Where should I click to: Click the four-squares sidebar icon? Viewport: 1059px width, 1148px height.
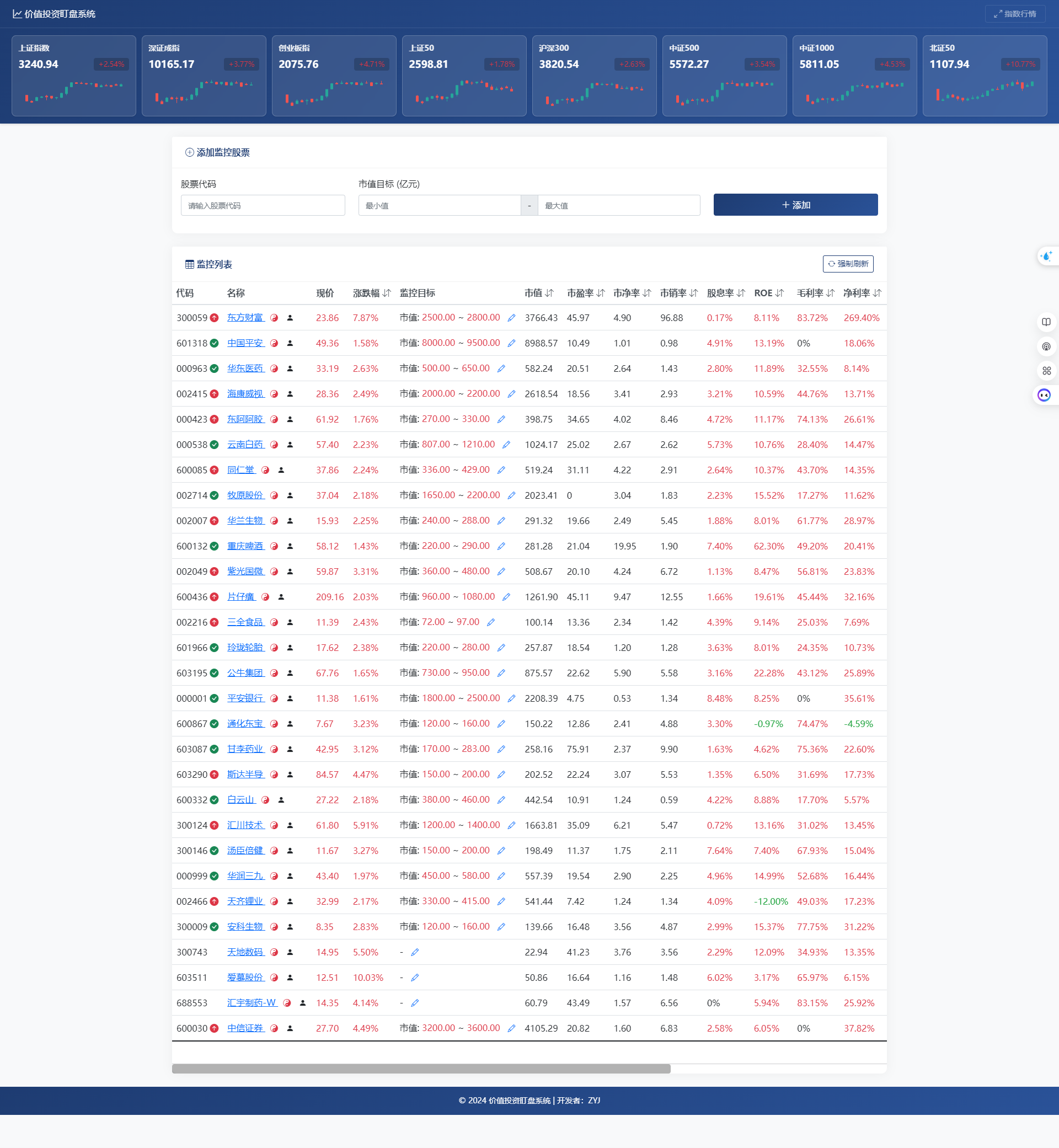(x=1046, y=371)
